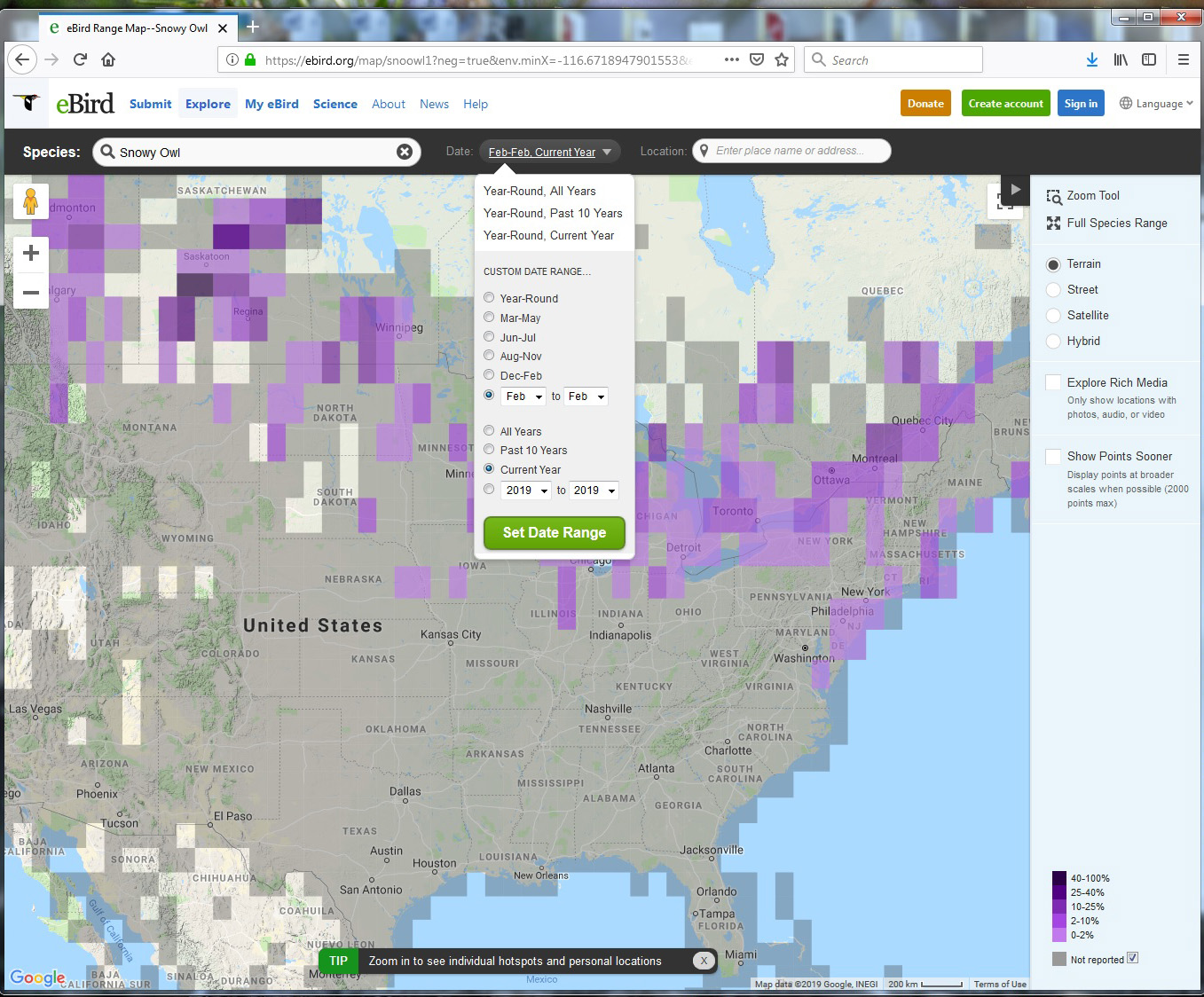Select the All Years radio option
Image resolution: width=1204 pixels, height=997 pixels.
(x=489, y=430)
